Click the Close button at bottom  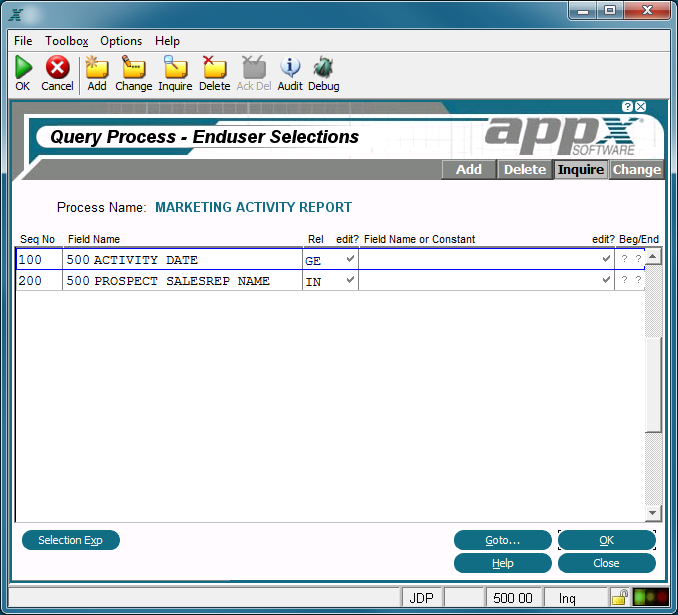[x=607, y=563]
